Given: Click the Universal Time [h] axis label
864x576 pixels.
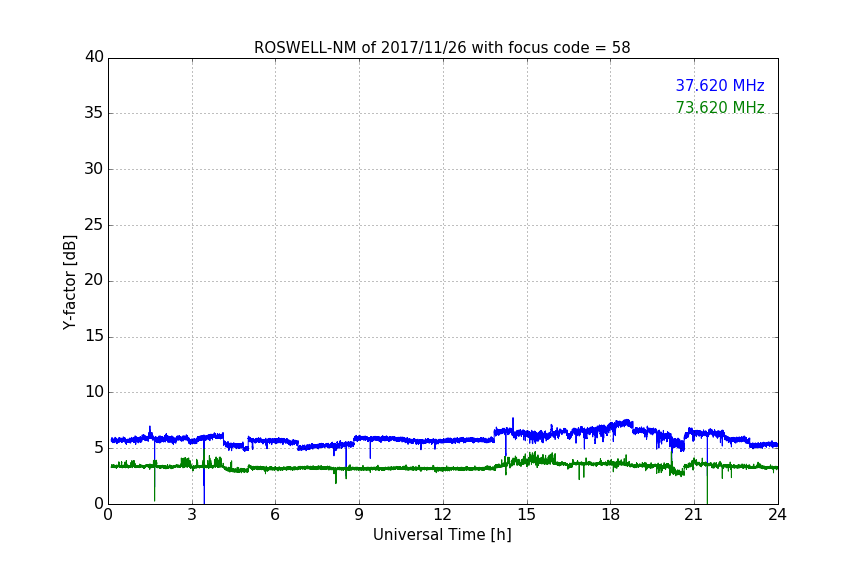Looking at the screenshot, I should 442,535.
